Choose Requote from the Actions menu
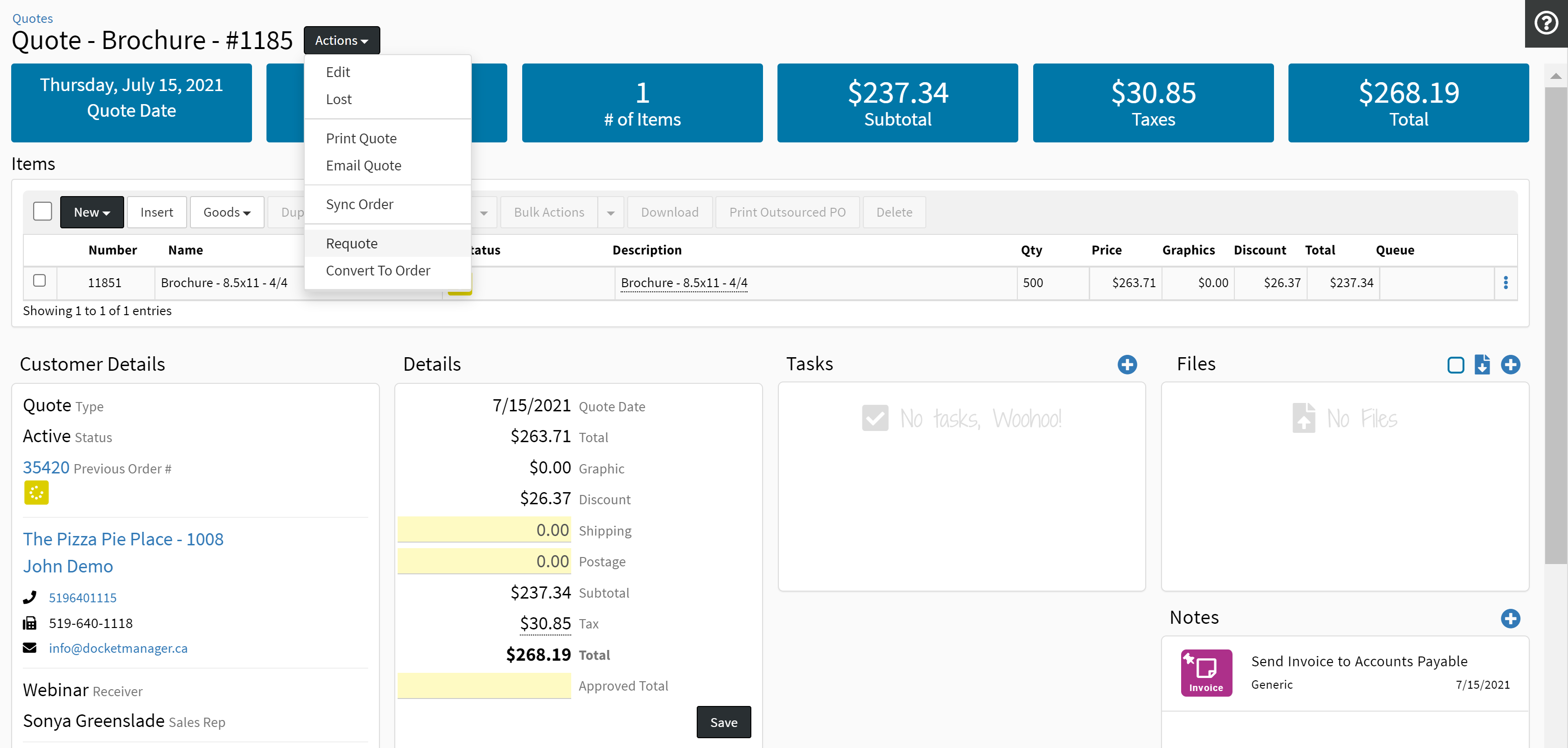 [x=351, y=244]
